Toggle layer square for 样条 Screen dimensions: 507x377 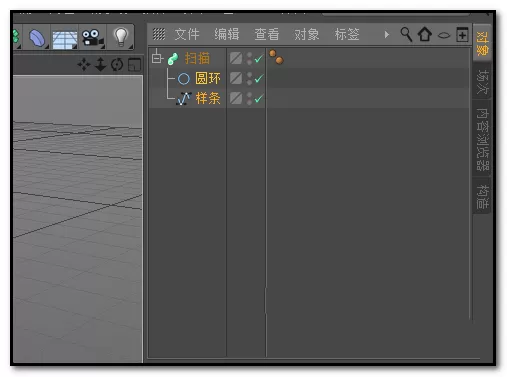coord(236,98)
